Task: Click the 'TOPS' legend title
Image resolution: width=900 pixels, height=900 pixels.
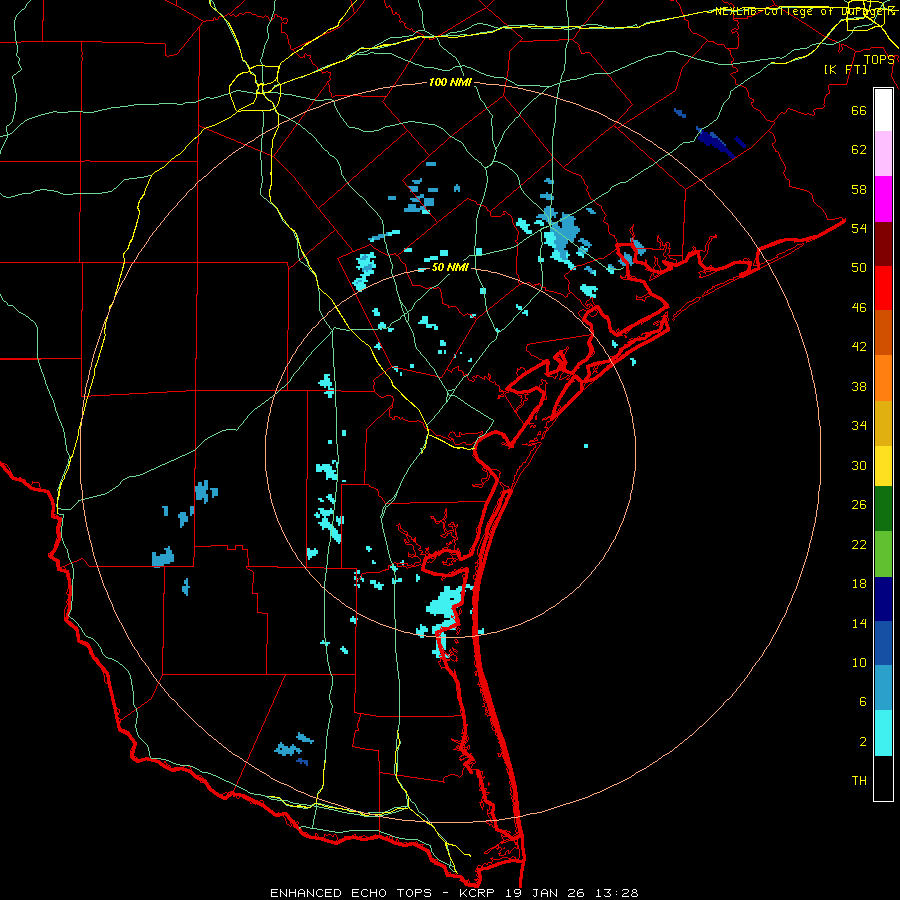Action: coord(879,59)
